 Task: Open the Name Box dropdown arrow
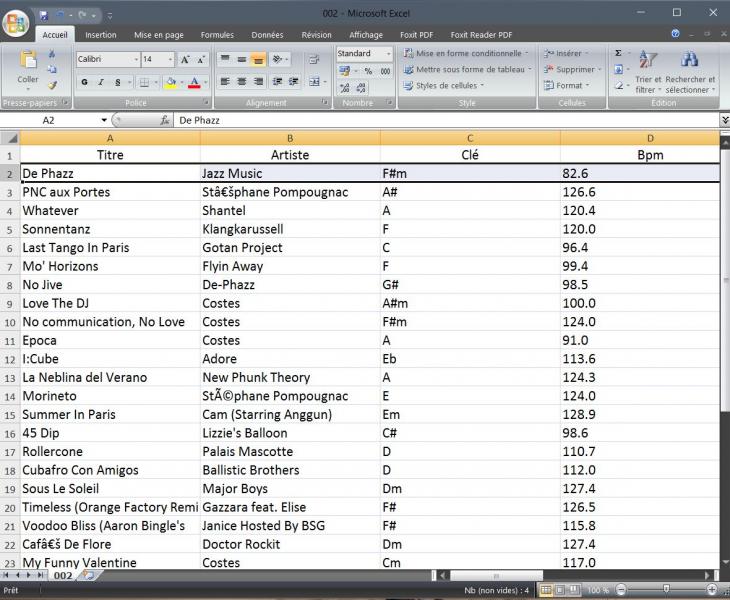103,120
